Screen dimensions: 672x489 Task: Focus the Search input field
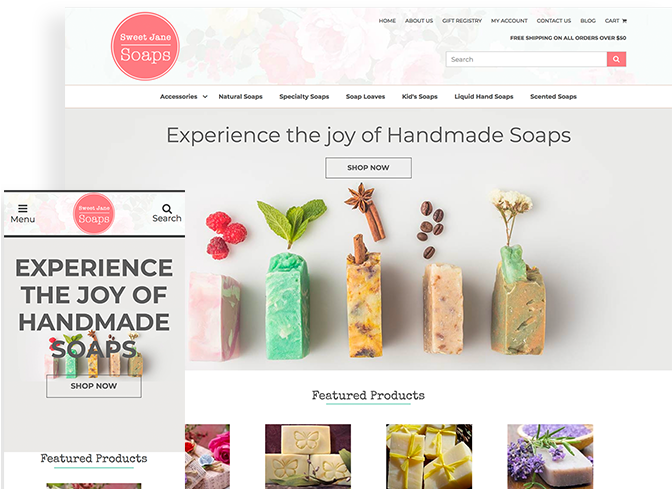click(526, 59)
